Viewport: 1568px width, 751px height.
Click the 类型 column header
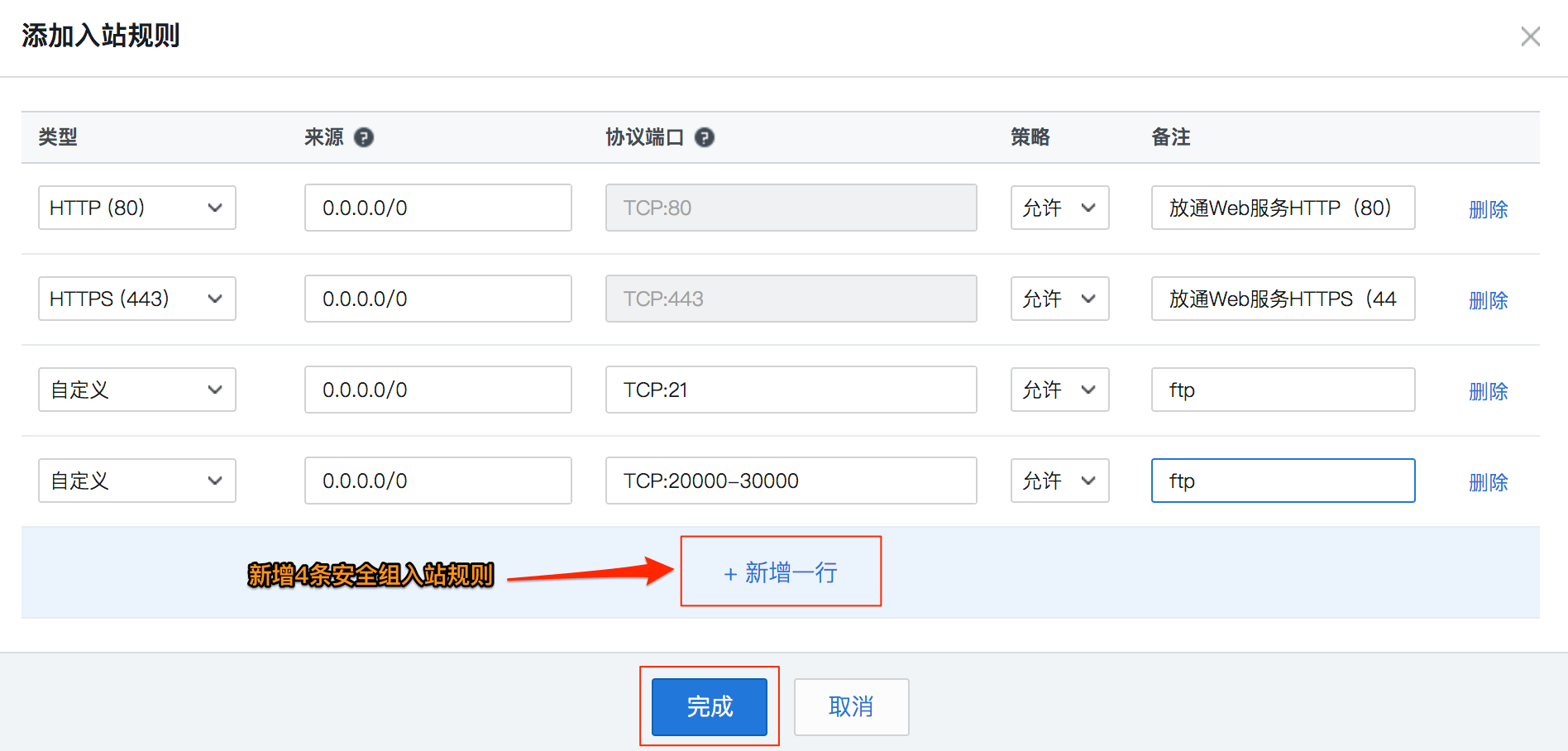[58, 137]
